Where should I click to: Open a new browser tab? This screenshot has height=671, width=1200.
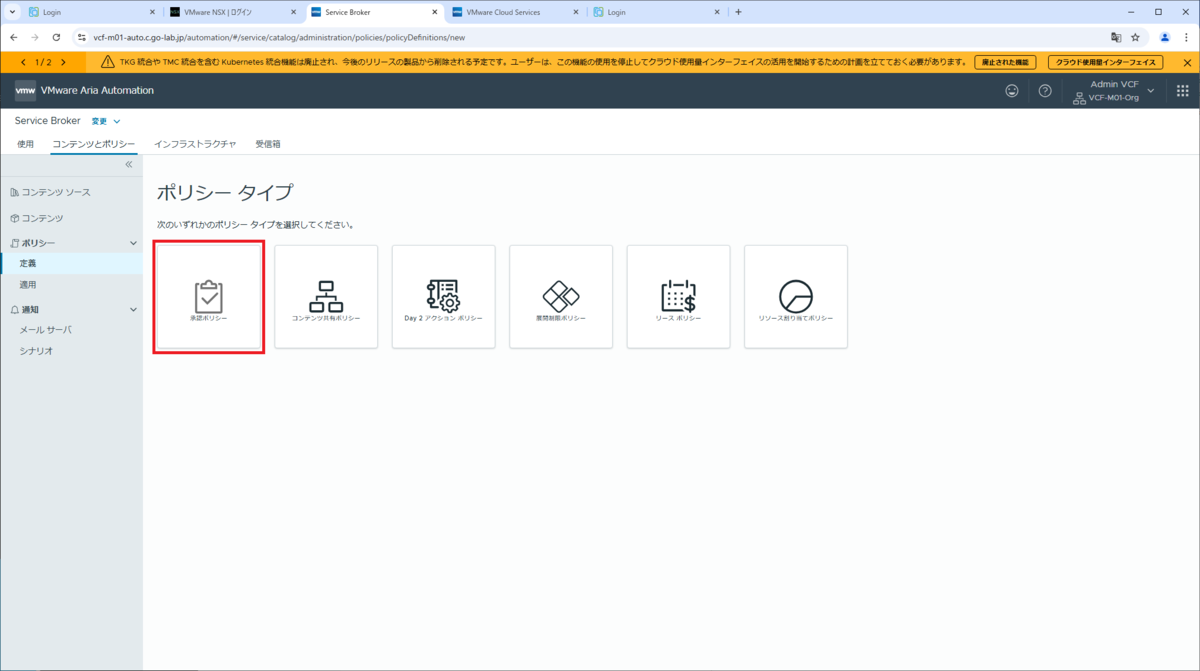[738, 12]
